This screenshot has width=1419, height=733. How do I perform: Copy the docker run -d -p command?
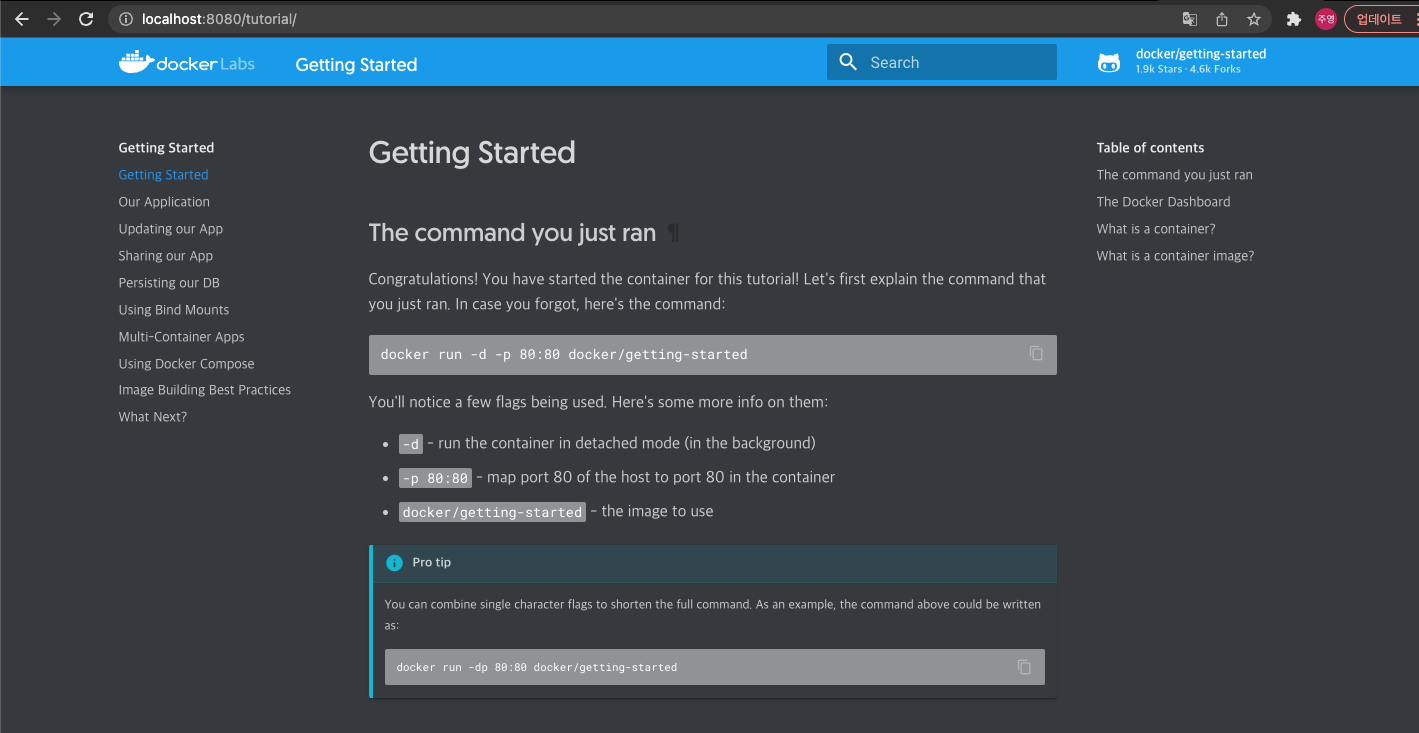1036,353
